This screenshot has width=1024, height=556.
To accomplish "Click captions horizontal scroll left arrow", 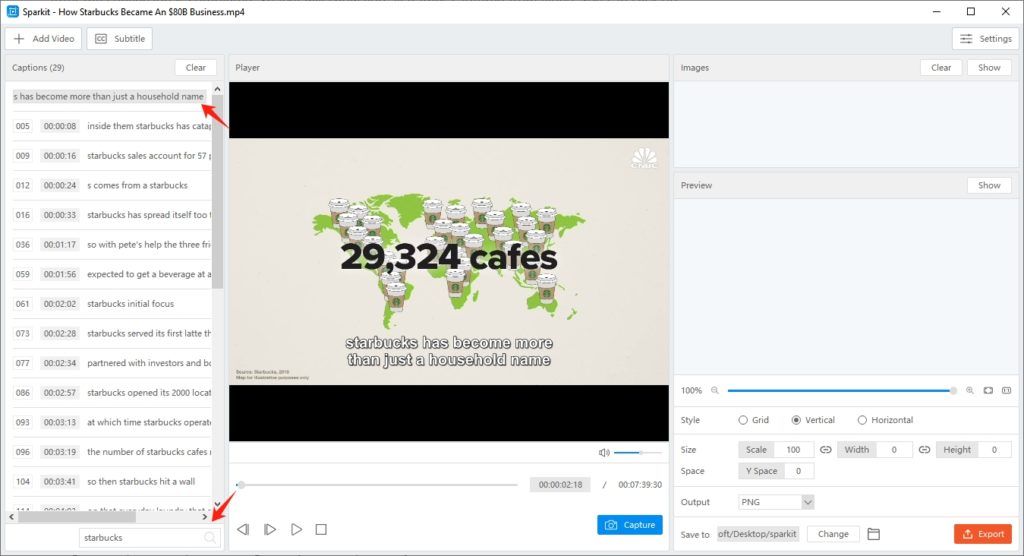I will point(11,517).
